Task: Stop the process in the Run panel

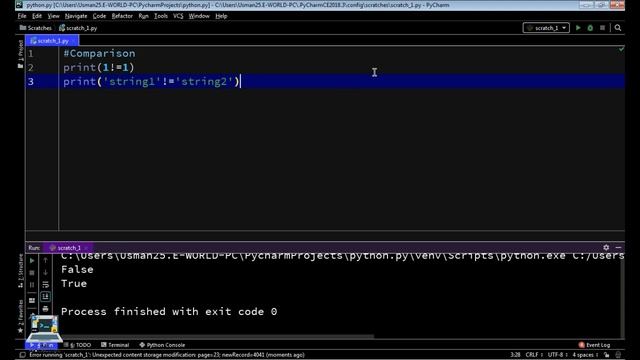Action: [x=32, y=273]
